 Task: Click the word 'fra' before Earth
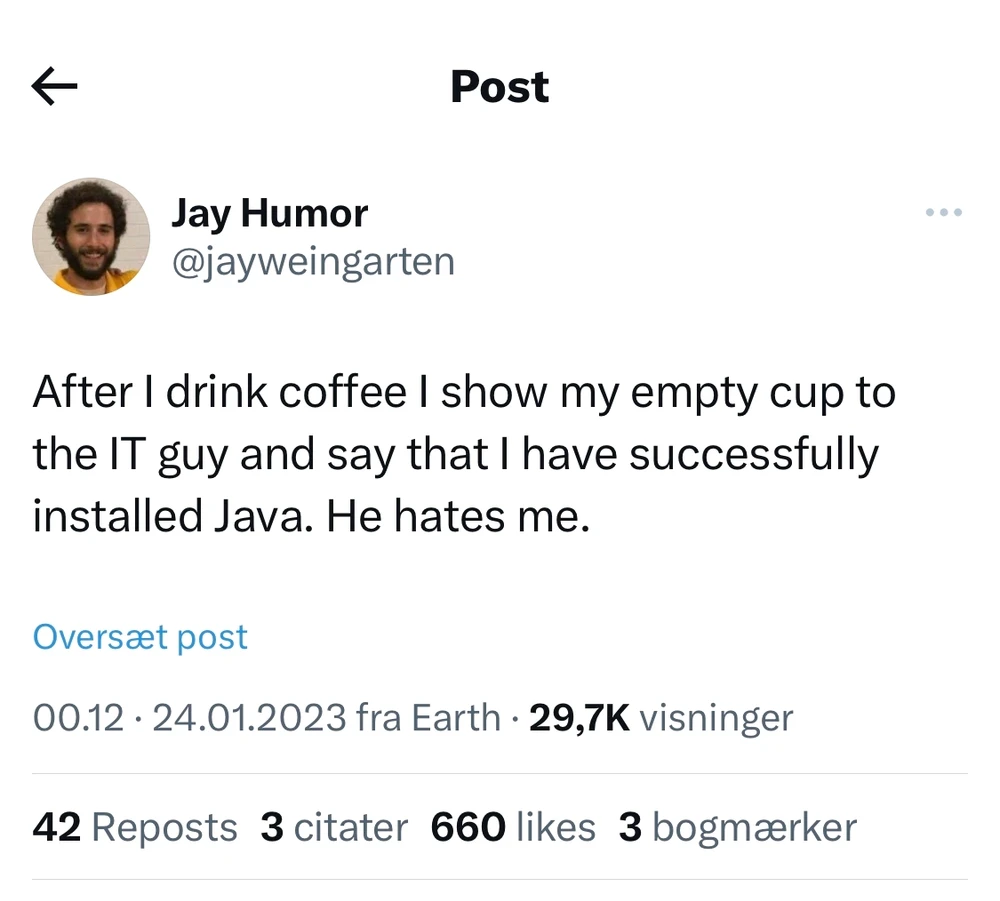click(376, 717)
